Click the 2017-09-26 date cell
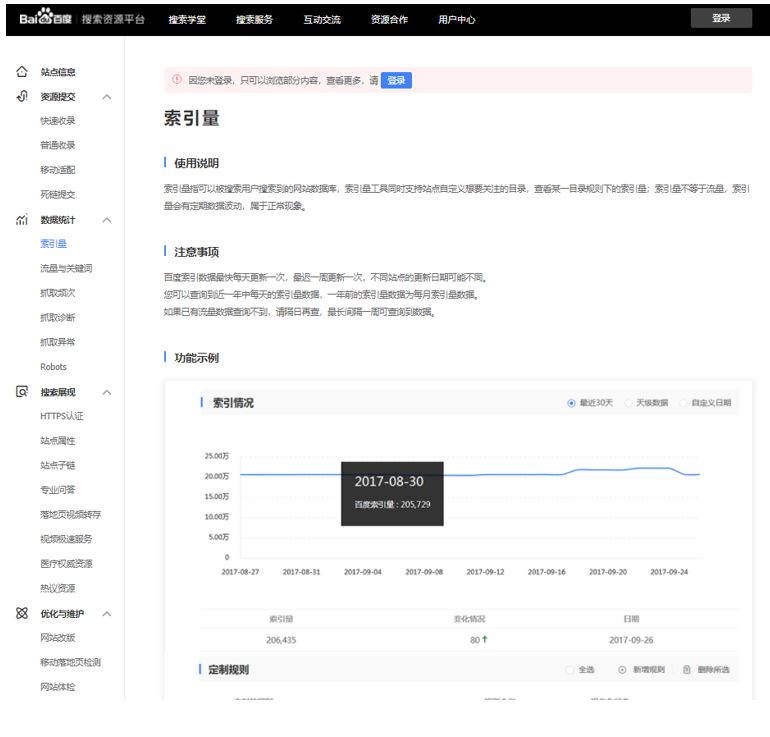The image size is (770, 737). click(x=631, y=640)
